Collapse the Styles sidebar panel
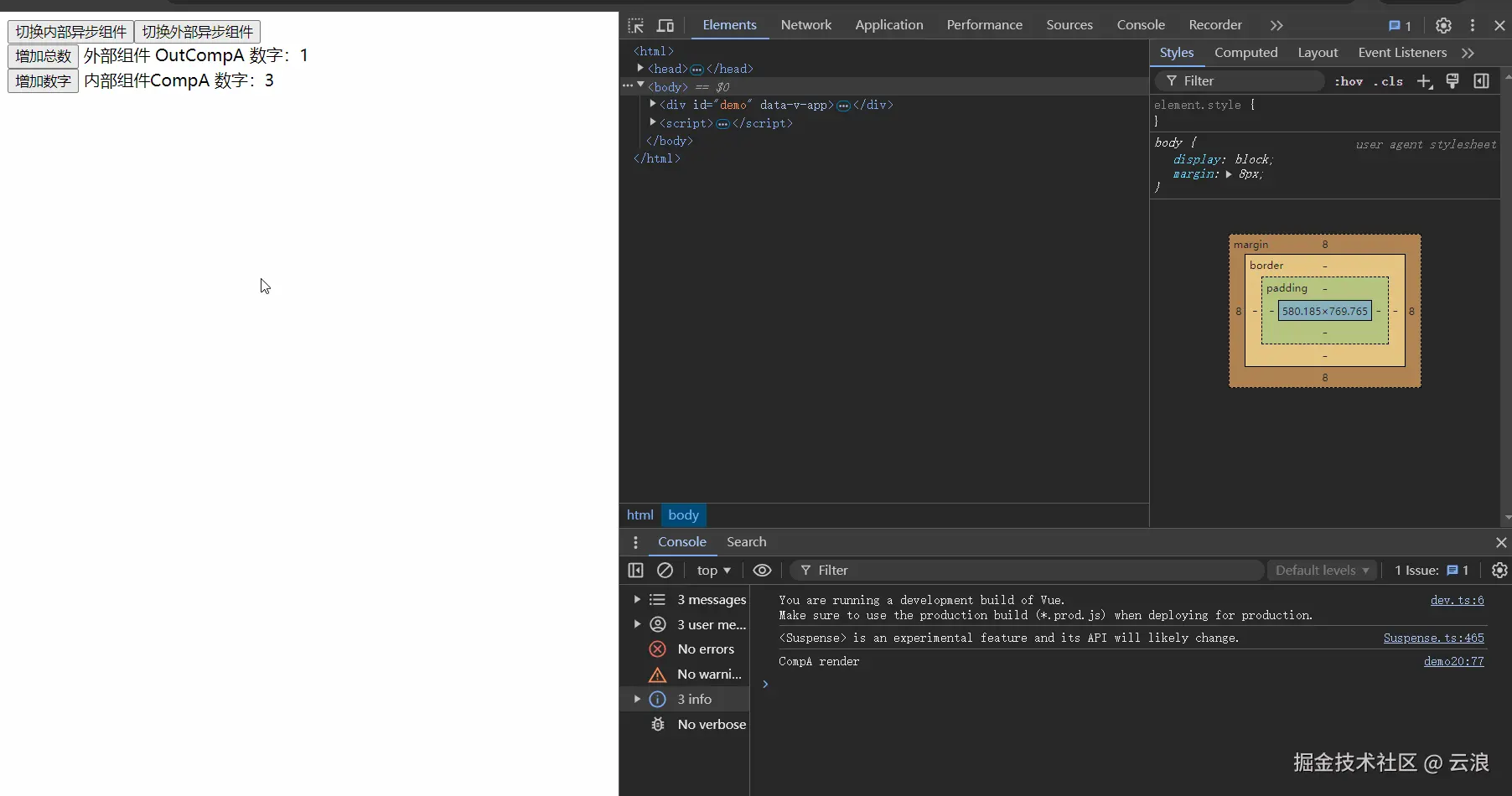 (x=1482, y=81)
